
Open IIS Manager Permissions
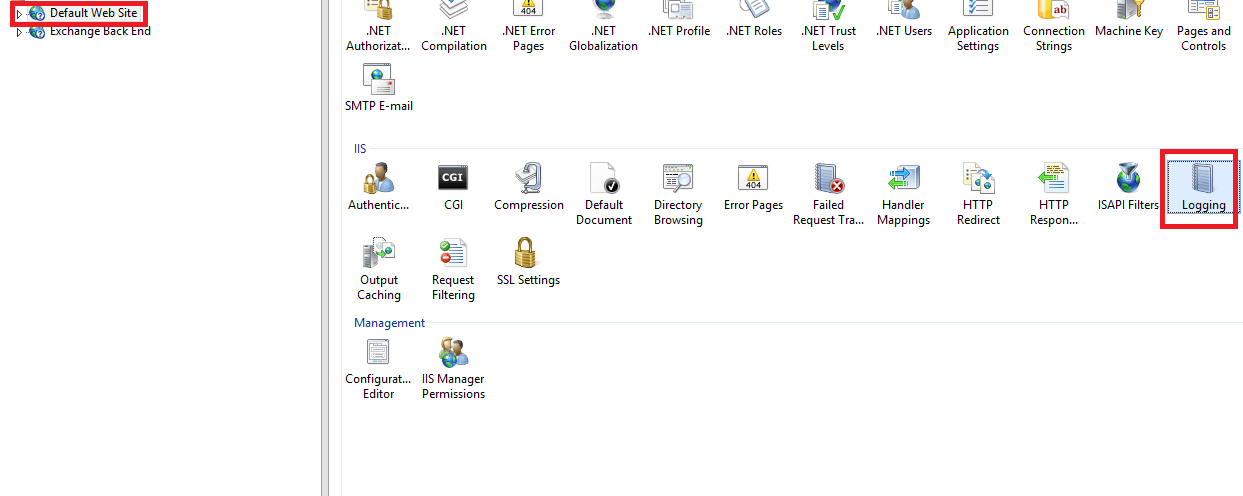(453, 368)
